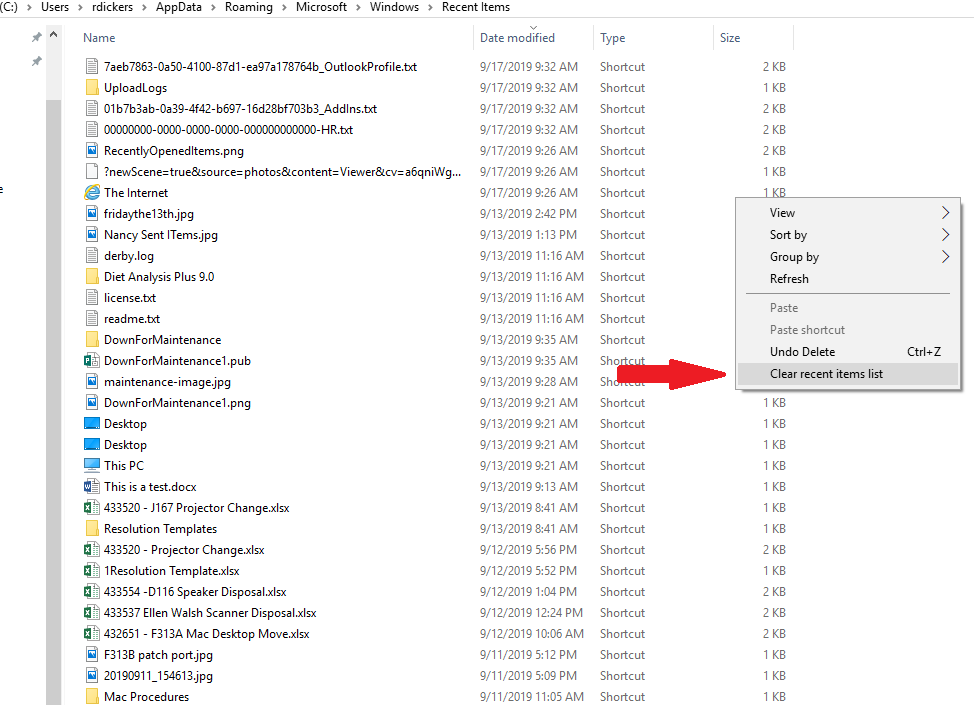Open path dropdown after rdickers breadcrumb
974x705 pixels.
[x=145, y=7]
